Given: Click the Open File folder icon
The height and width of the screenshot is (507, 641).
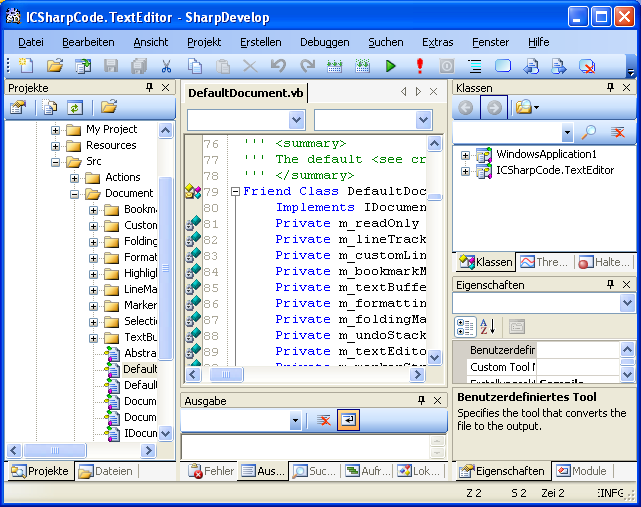Looking at the screenshot, I should [x=54, y=66].
